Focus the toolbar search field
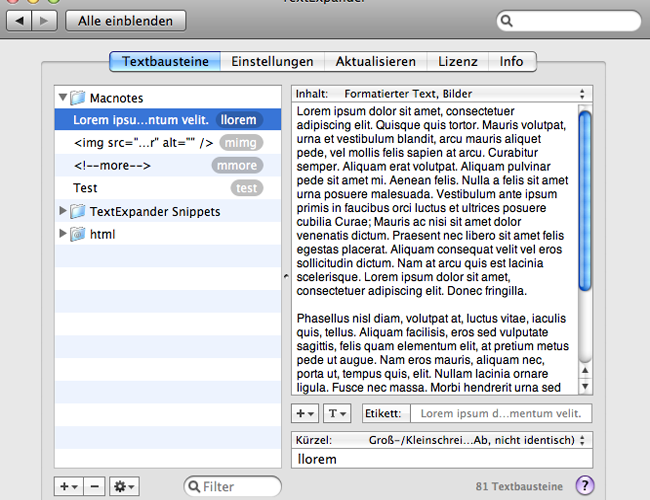The height and width of the screenshot is (500, 650). 569,21
